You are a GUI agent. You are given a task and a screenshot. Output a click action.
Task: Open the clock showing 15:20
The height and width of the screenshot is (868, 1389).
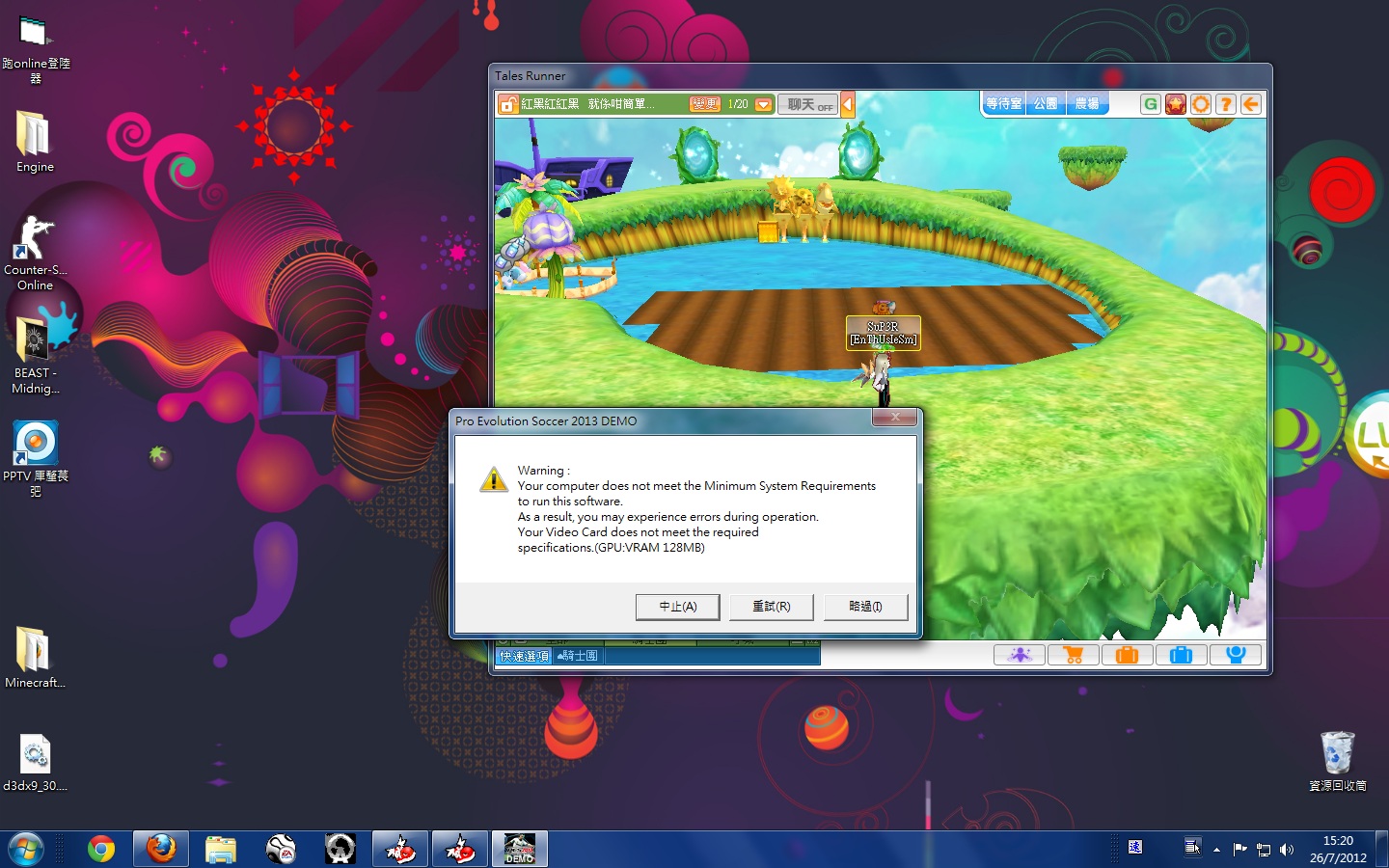[1338, 849]
